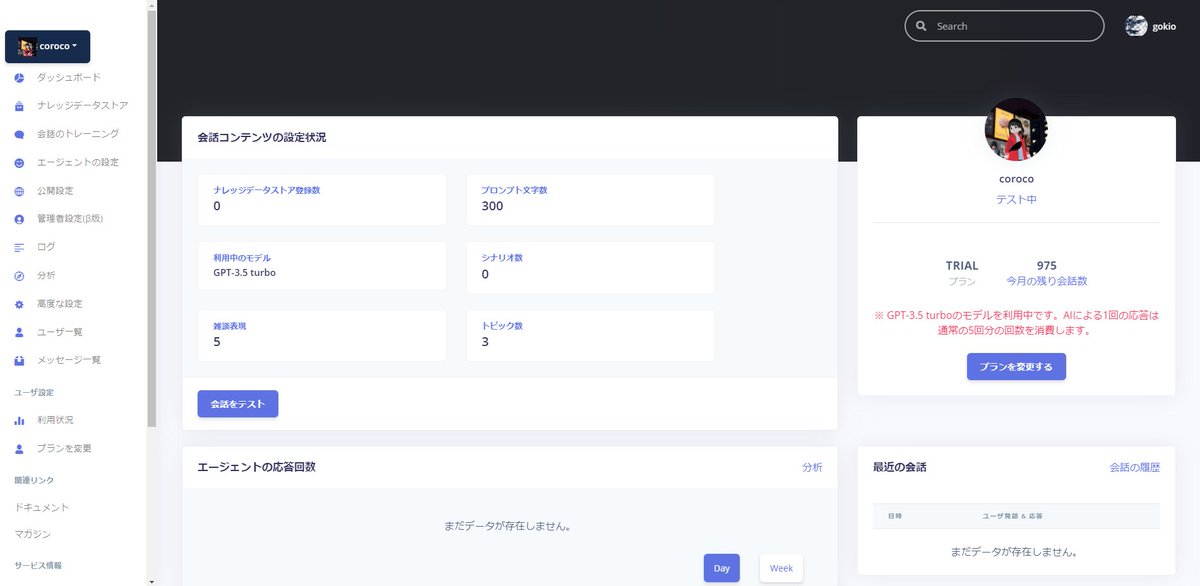Navigate to 公開設定
Screen dimensions: 1200x586
(55, 191)
